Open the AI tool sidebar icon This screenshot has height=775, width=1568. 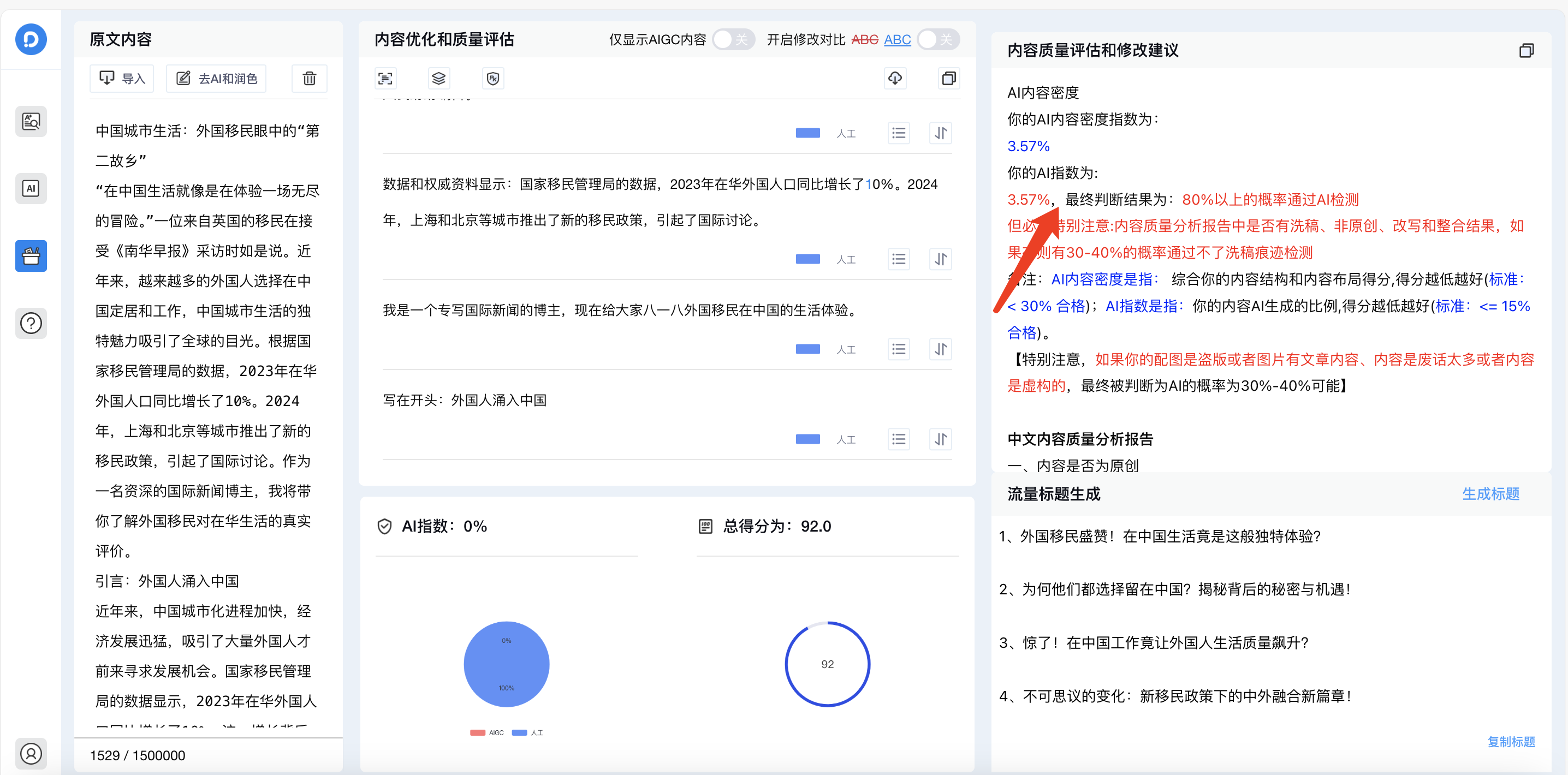[31, 189]
